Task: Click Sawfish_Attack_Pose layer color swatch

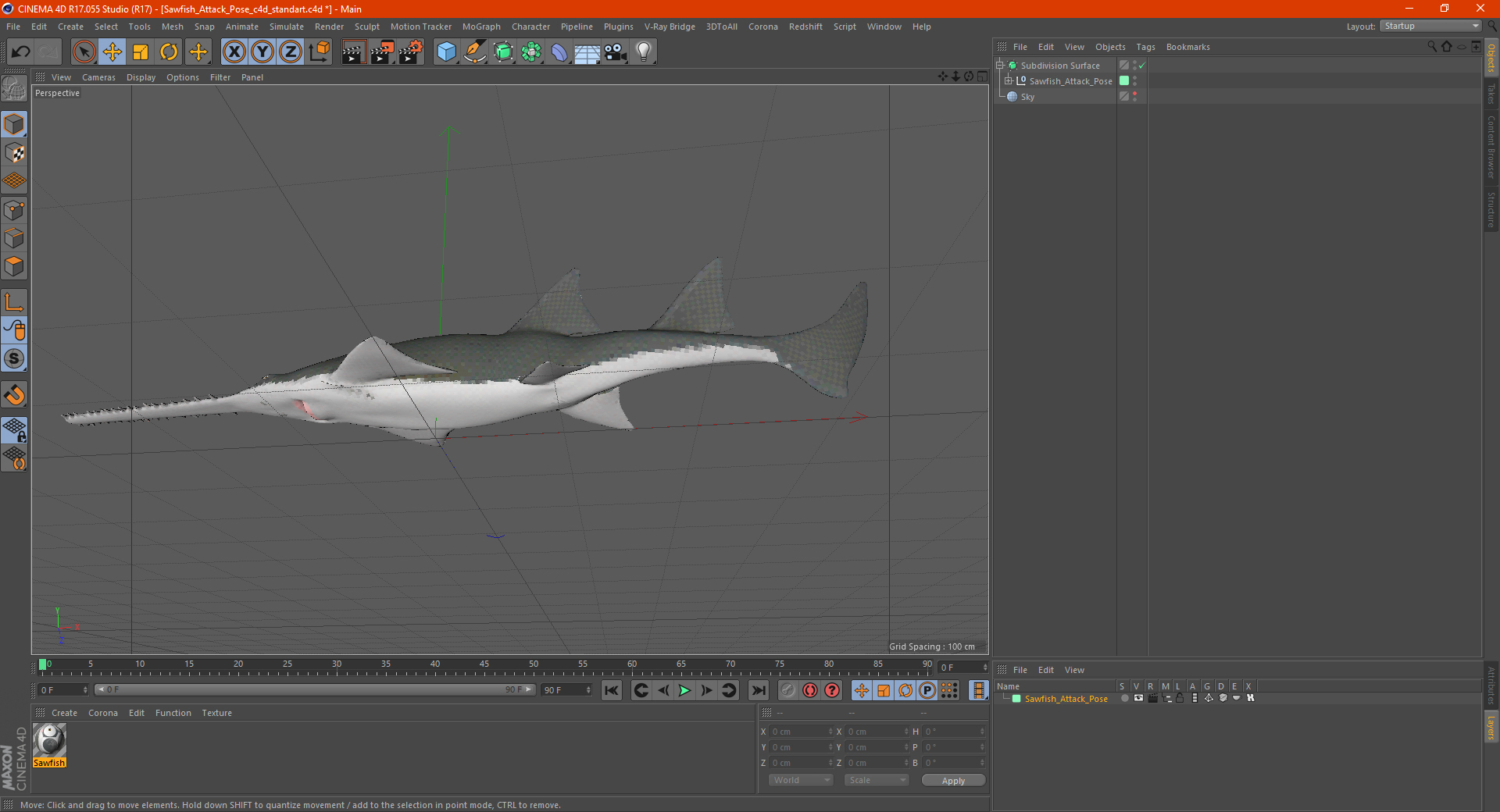Action: [1124, 80]
